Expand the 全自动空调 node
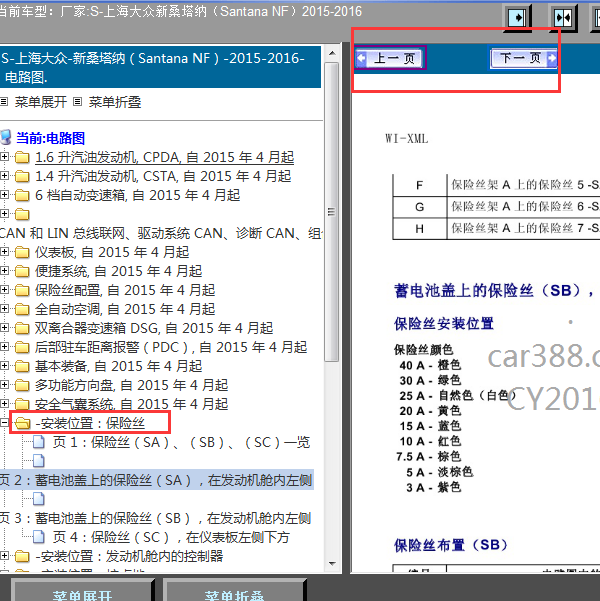The height and width of the screenshot is (601, 600). click(4, 308)
